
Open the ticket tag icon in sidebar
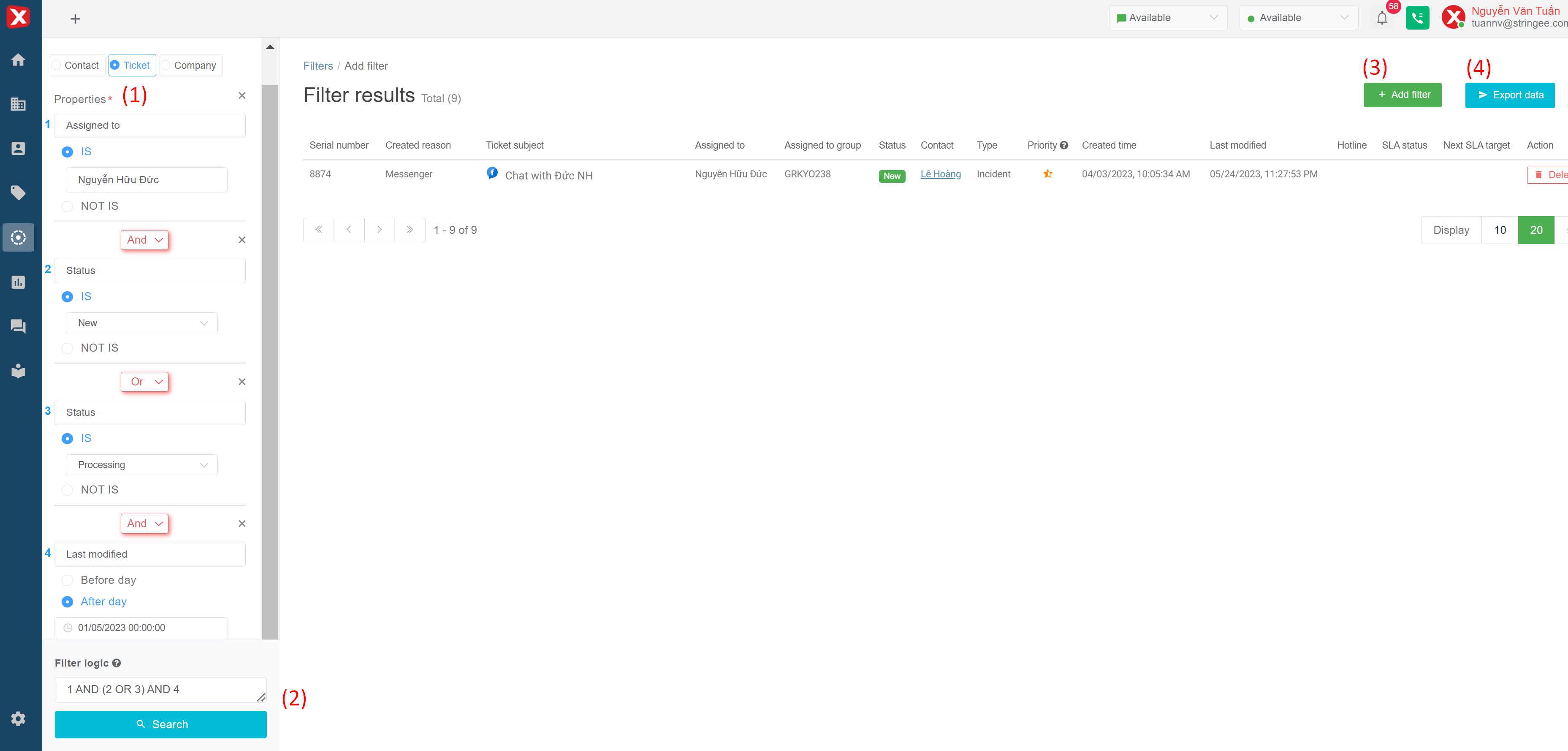tap(18, 193)
